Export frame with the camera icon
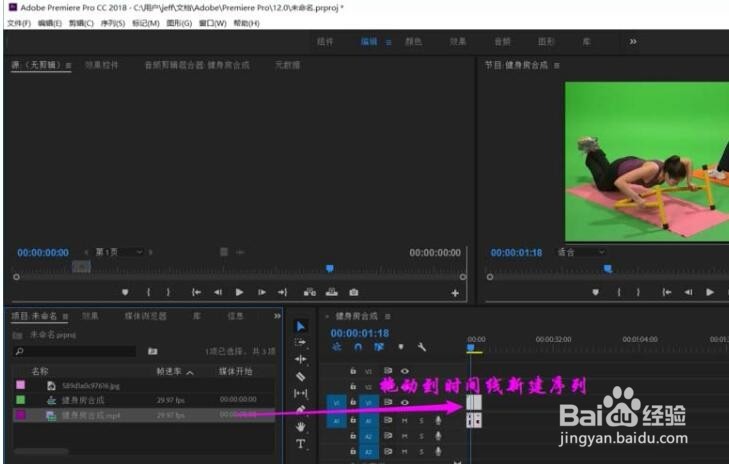This screenshot has width=729, height=464. 354,292
